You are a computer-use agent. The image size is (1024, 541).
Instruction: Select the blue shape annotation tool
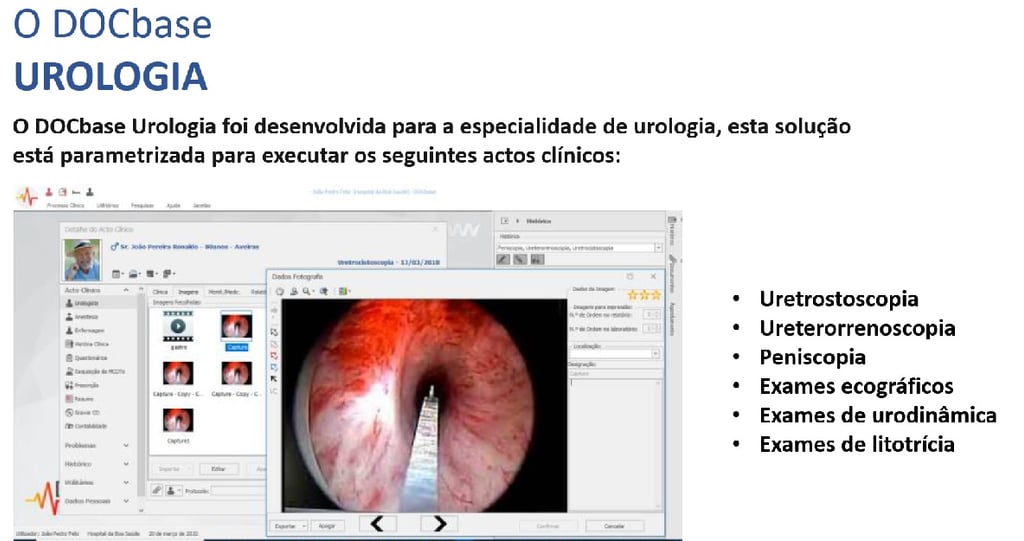(274, 367)
